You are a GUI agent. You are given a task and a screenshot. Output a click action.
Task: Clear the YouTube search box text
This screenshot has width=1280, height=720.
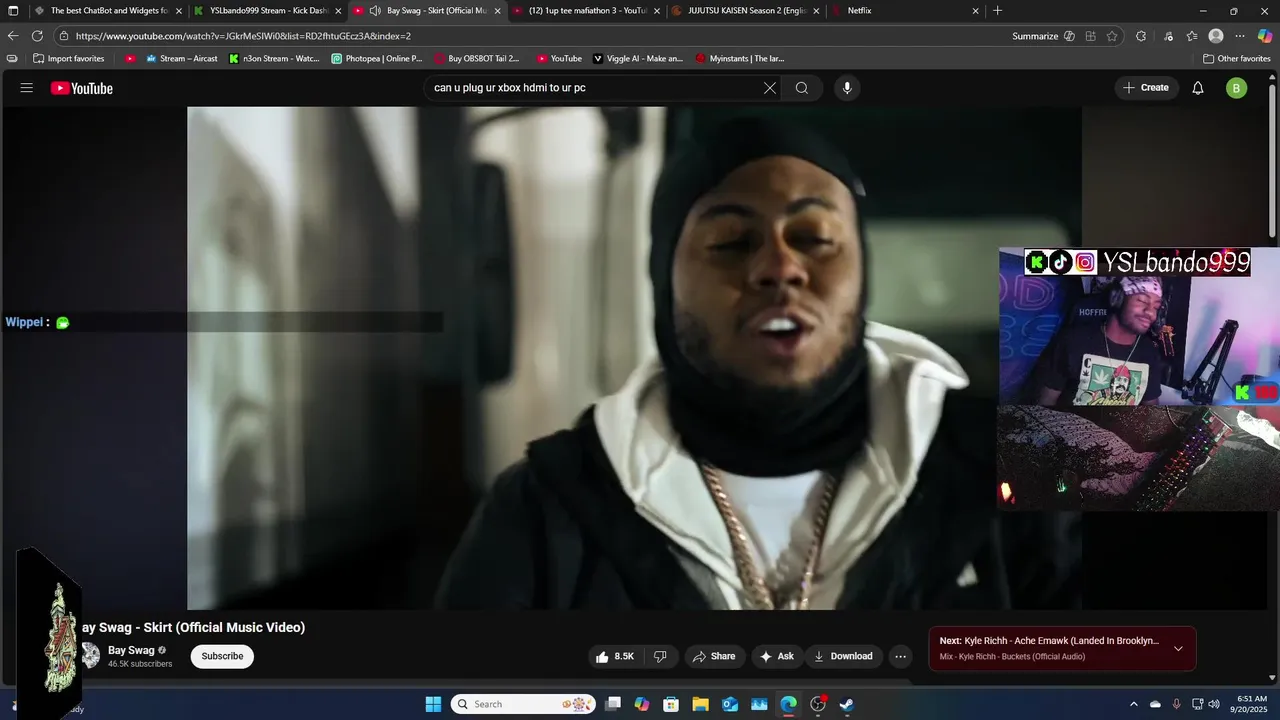tap(770, 88)
